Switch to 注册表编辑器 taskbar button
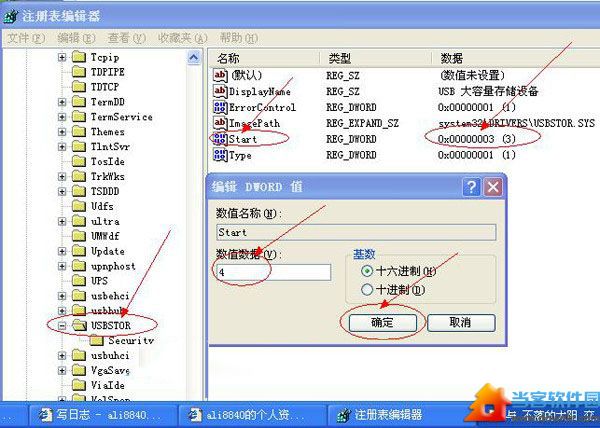Viewport: 600px width, 428px height. click(x=398, y=415)
